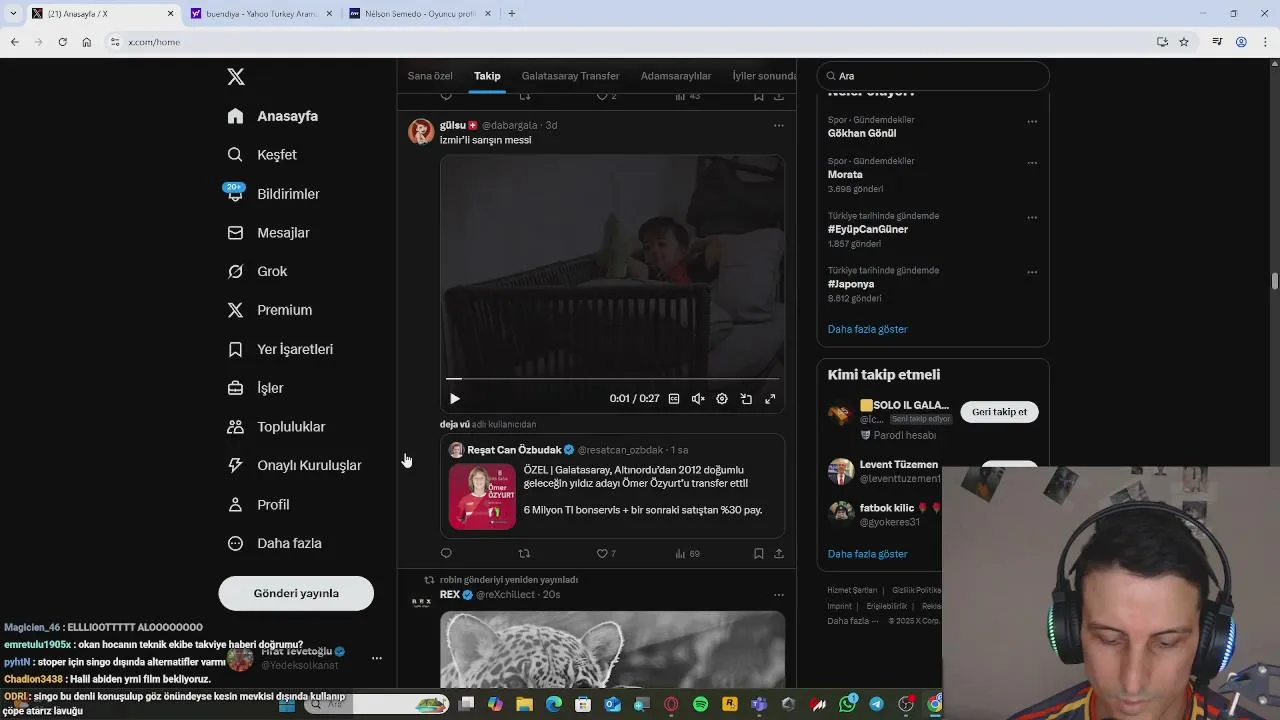
Task: Open the browser tab search dropdown
Action: pyautogui.click(x=13, y=14)
